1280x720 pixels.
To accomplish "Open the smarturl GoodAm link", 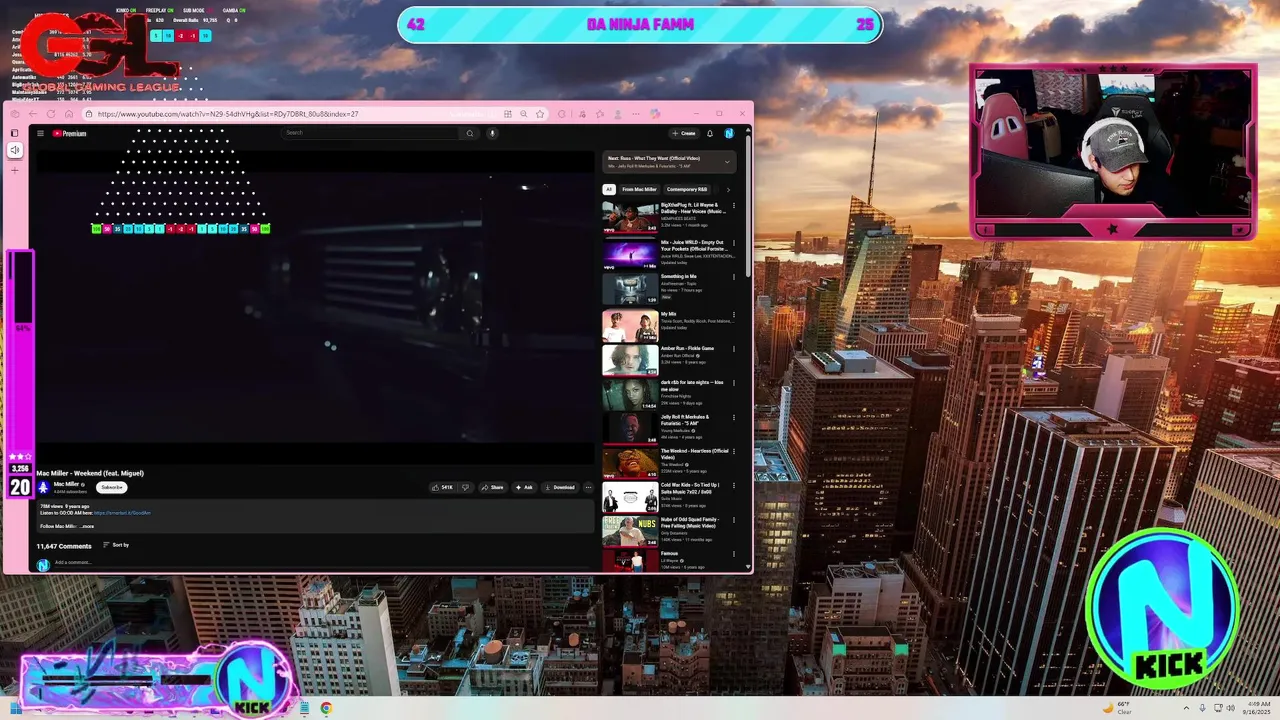I will pos(122,513).
